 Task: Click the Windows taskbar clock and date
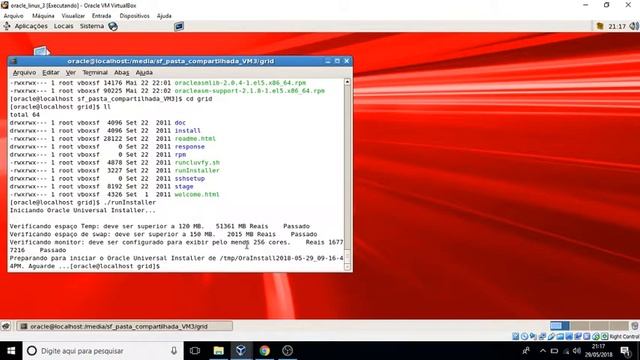click(x=598, y=351)
